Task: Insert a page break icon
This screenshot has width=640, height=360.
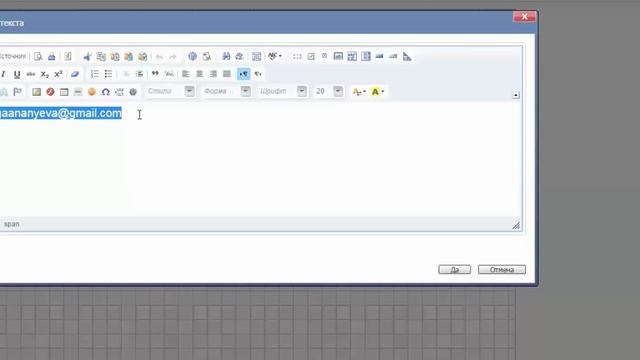Action: pyautogui.click(x=119, y=92)
